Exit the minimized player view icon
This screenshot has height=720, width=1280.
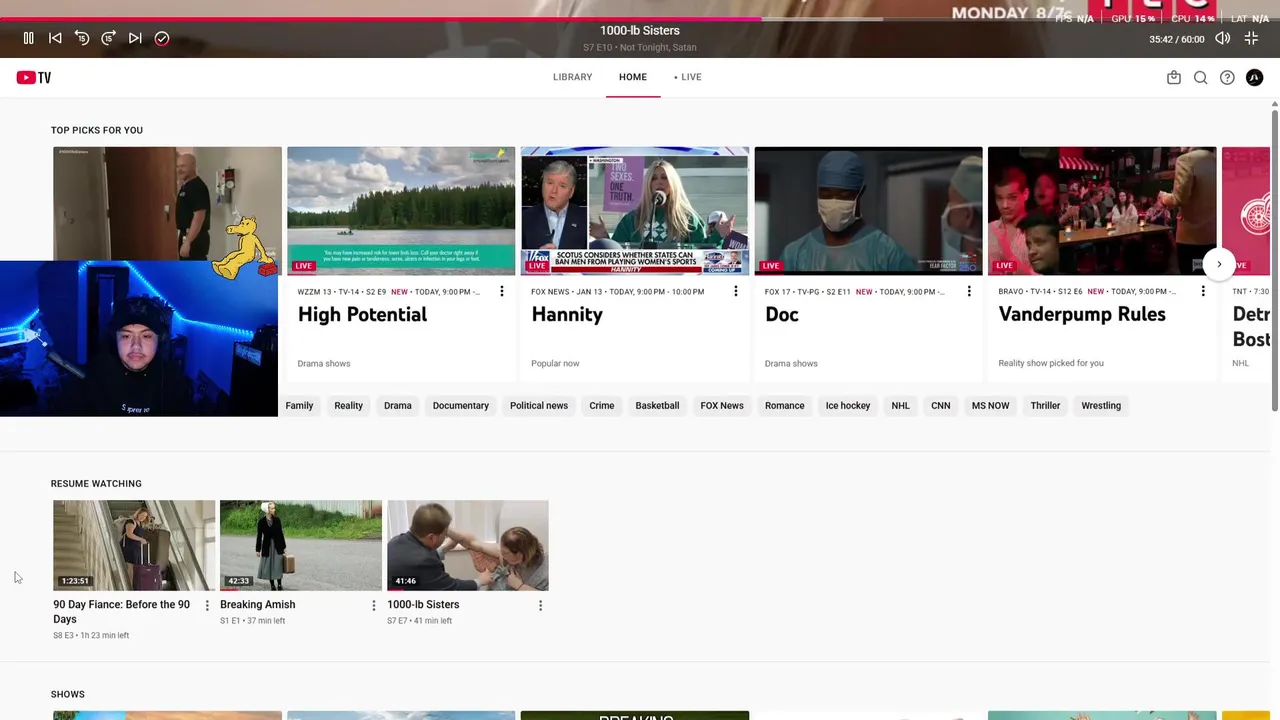click(x=1251, y=38)
